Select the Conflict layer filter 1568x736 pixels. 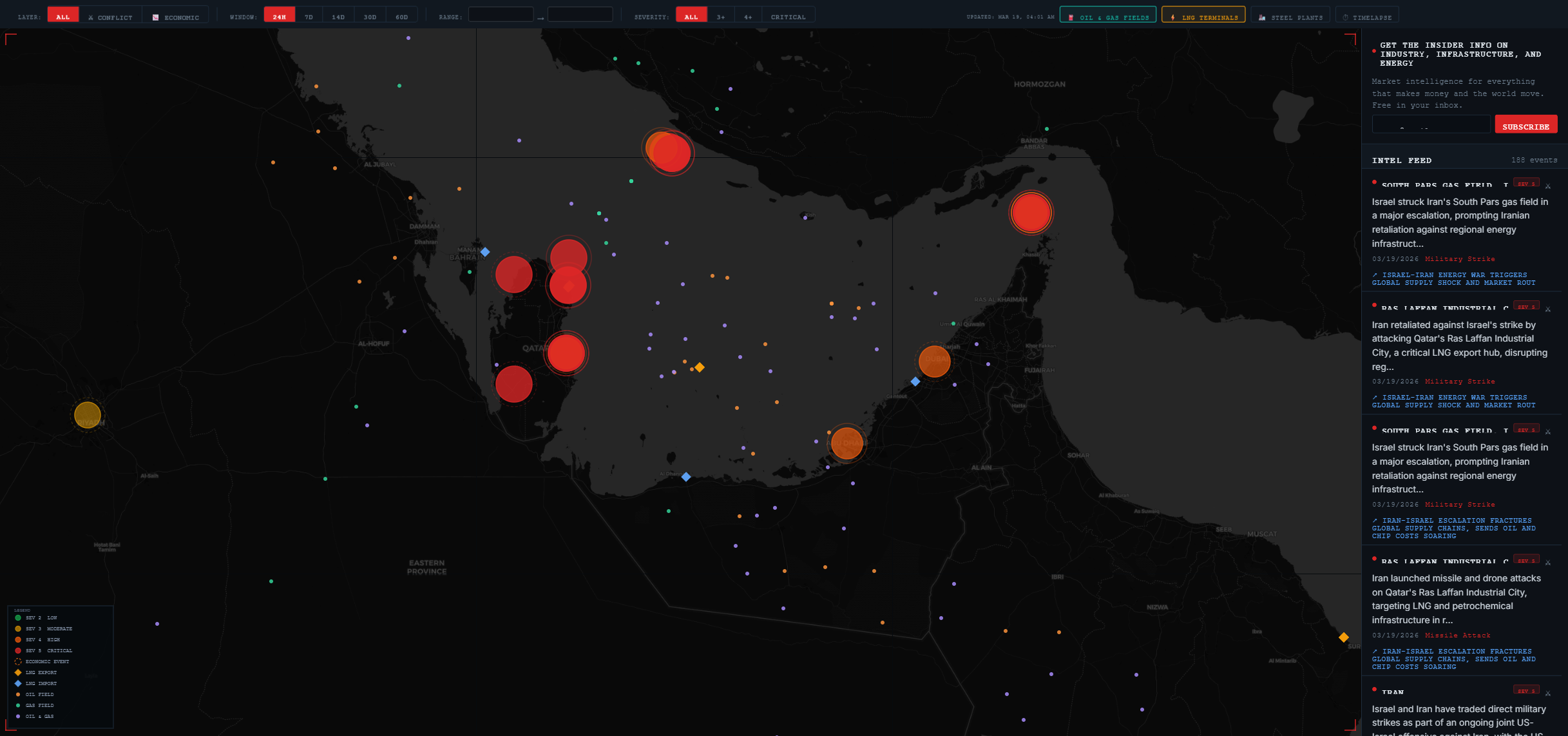tap(110, 17)
